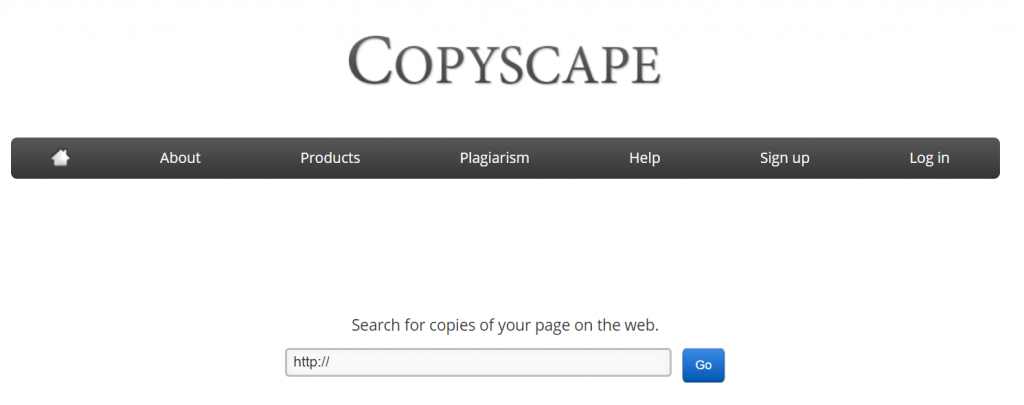Select Plagiarism in the navigation bar
Image resolution: width=1024 pixels, height=405 pixels.
[494, 158]
